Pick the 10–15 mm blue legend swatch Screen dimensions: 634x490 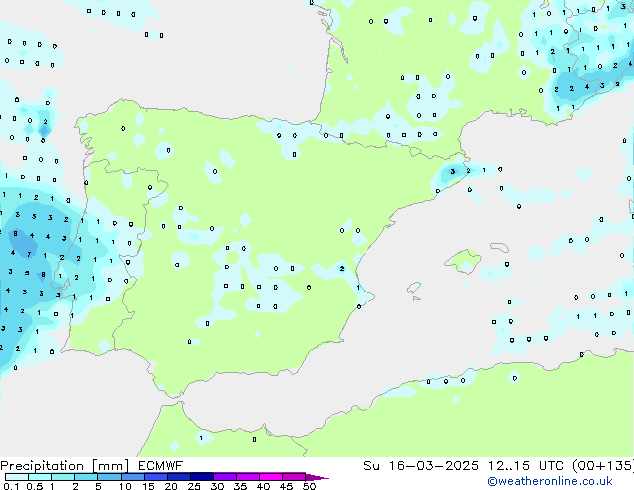click(x=132, y=477)
